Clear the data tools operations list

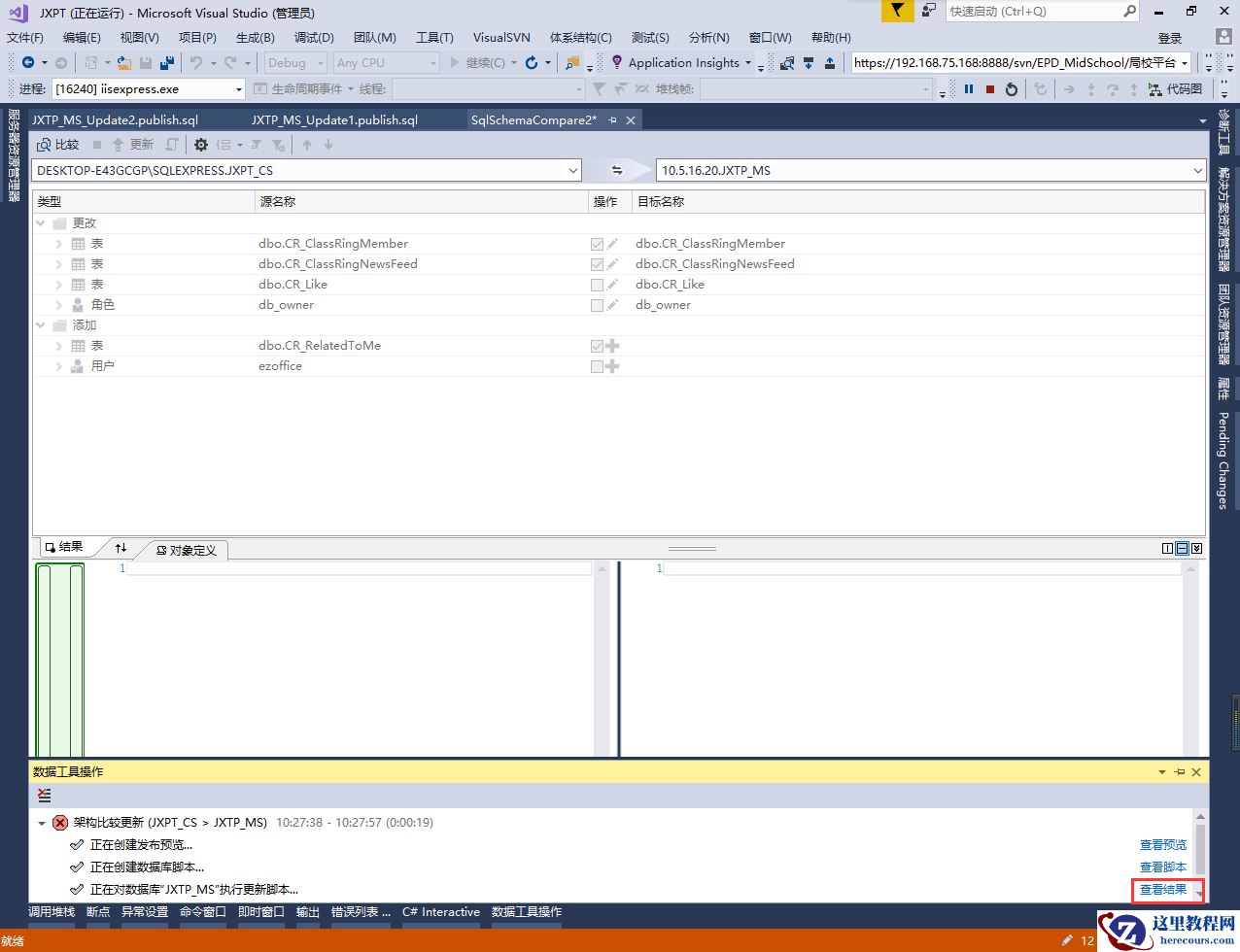coord(45,795)
